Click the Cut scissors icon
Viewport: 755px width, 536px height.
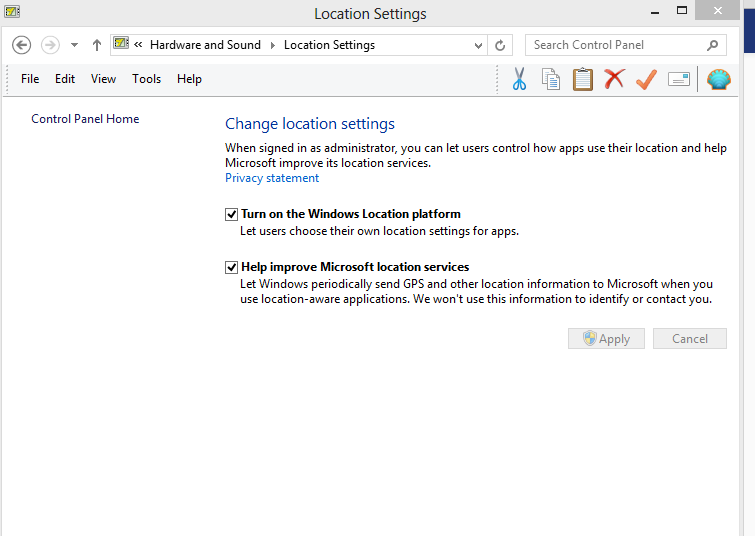coord(519,79)
